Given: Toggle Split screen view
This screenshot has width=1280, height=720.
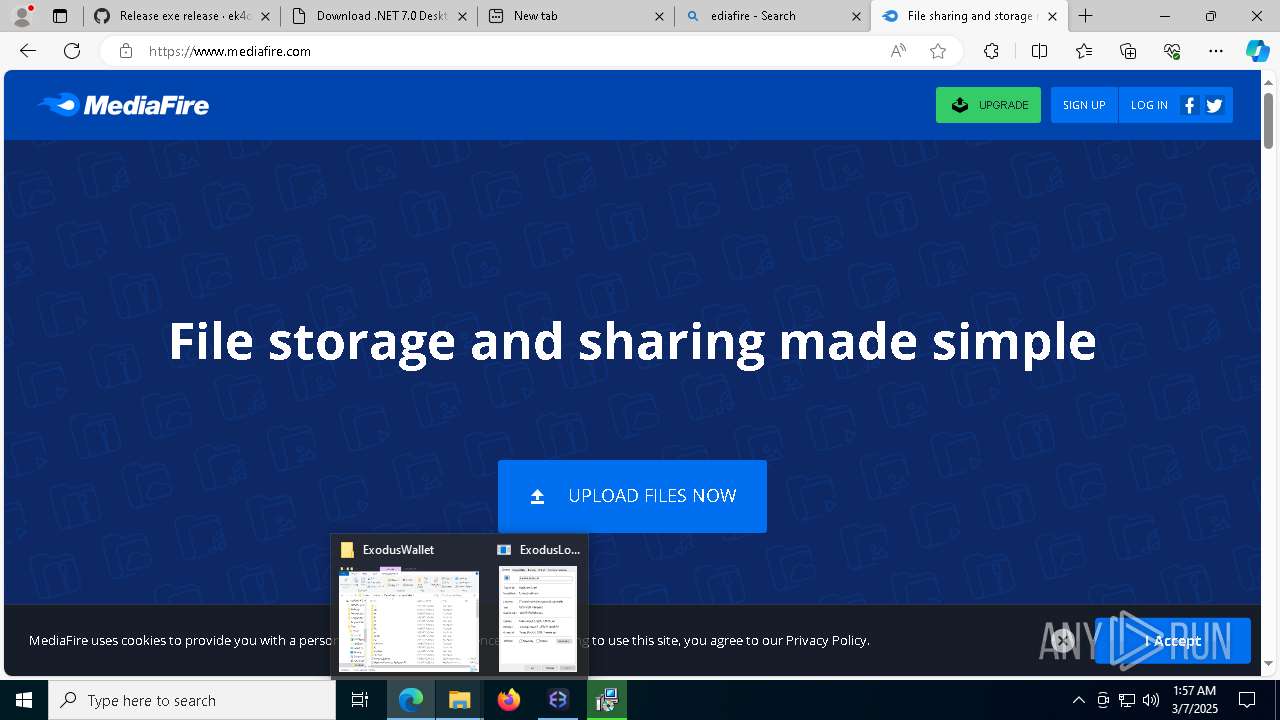Looking at the screenshot, I should [1039, 51].
